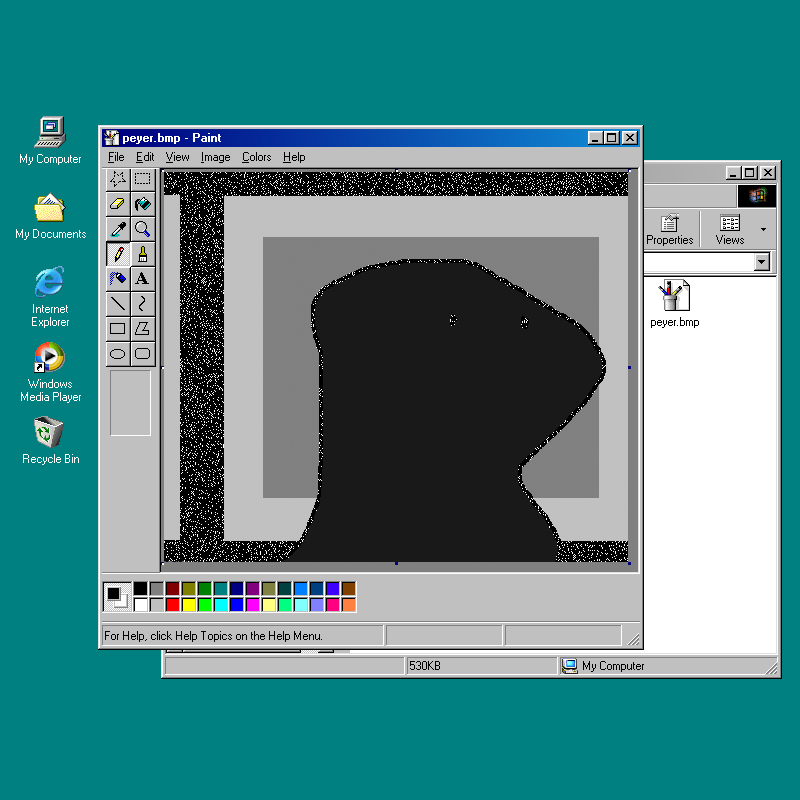
Task: Select the Text tool
Action: tap(143, 279)
